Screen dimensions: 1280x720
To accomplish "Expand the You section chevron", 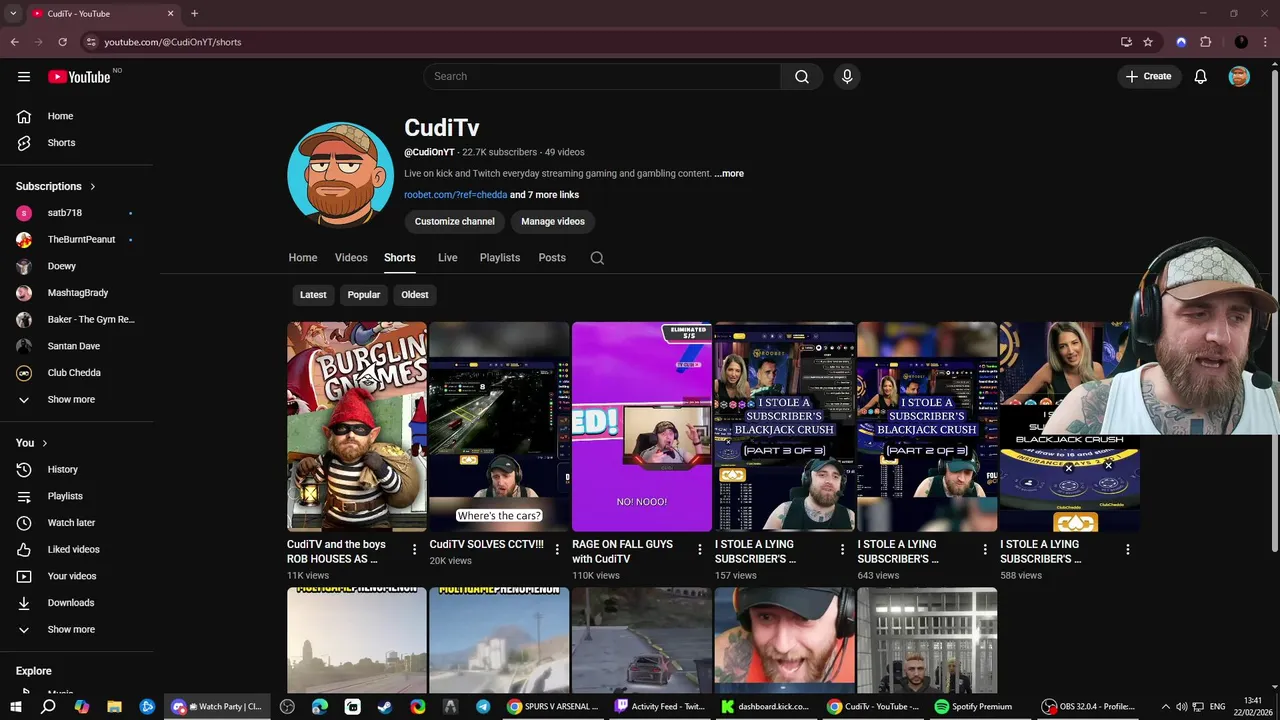I will 44,443.
